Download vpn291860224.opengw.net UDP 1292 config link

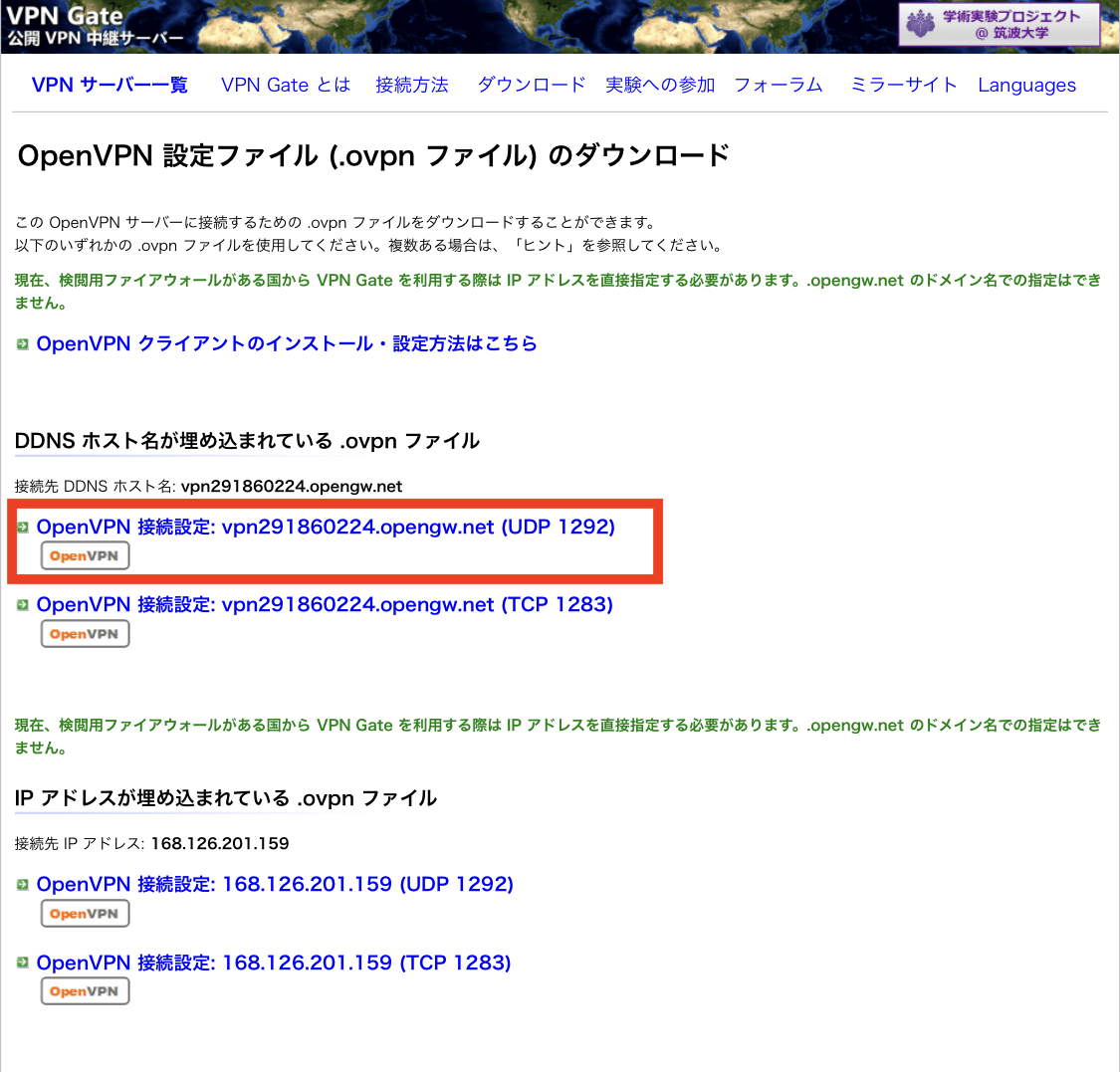(x=326, y=528)
